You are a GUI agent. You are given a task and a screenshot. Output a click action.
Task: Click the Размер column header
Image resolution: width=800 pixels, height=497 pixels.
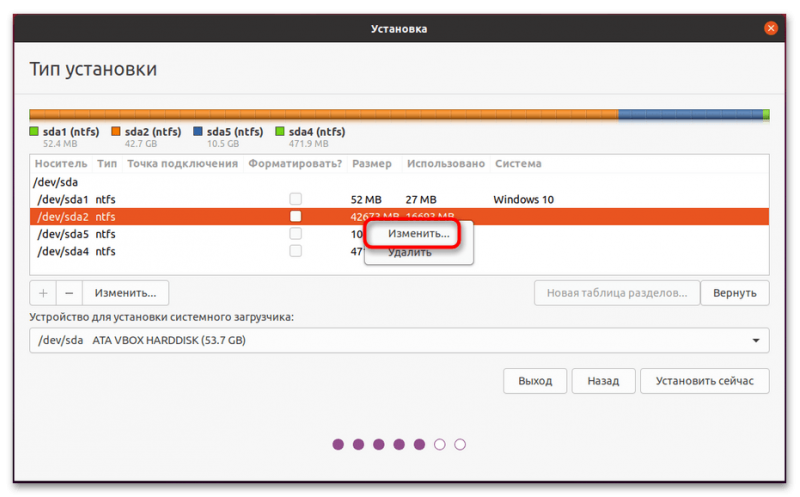point(372,164)
